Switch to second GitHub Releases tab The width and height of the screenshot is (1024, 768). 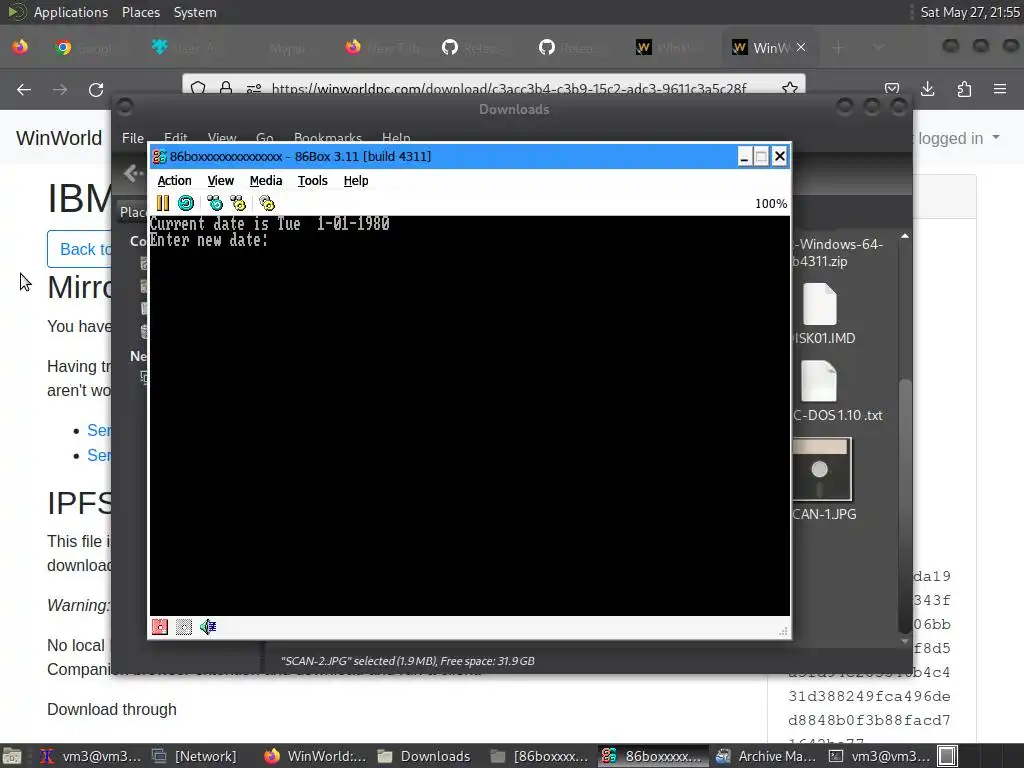click(x=570, y=48)
